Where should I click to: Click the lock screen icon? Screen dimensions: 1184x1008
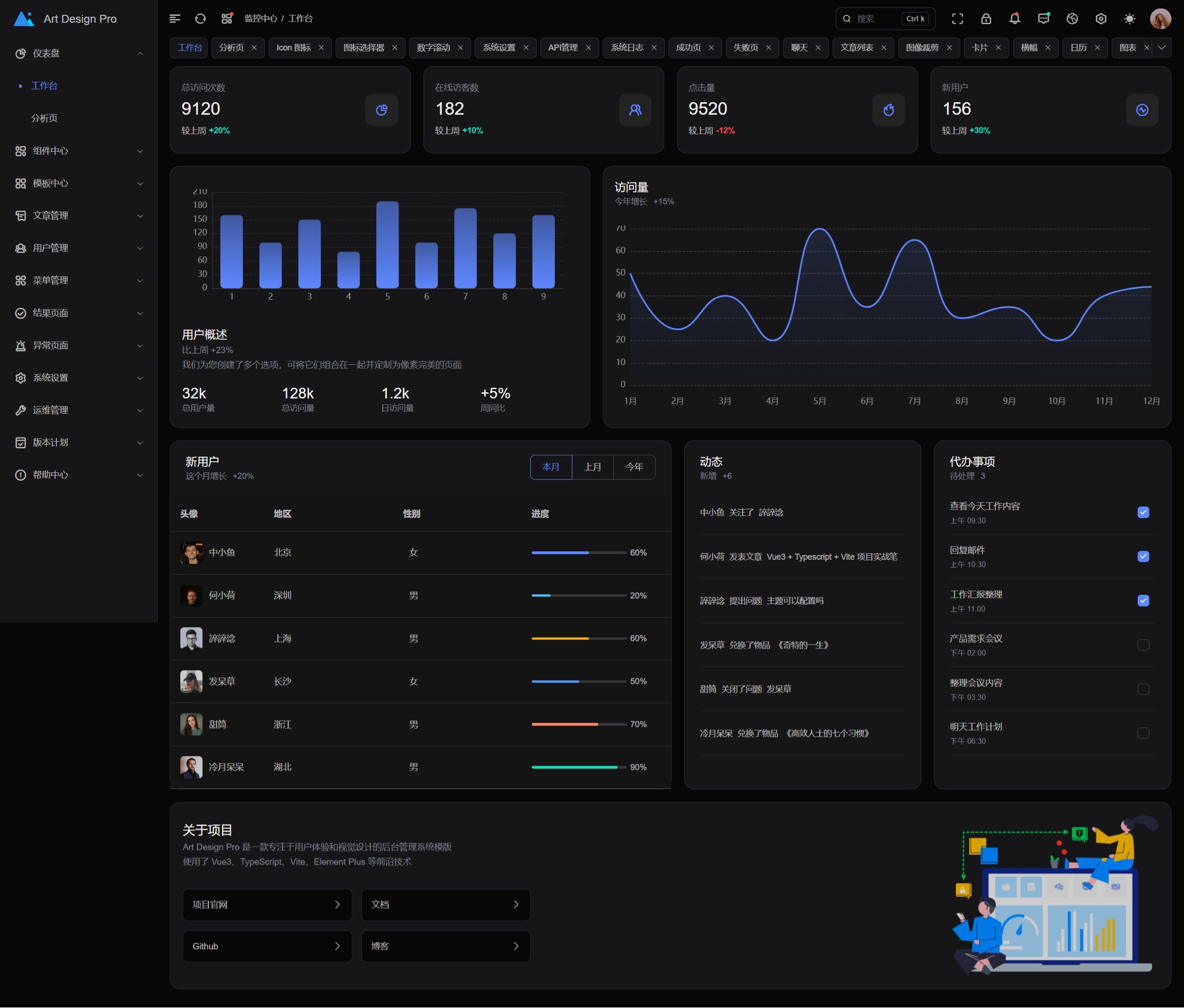(986, 18)
